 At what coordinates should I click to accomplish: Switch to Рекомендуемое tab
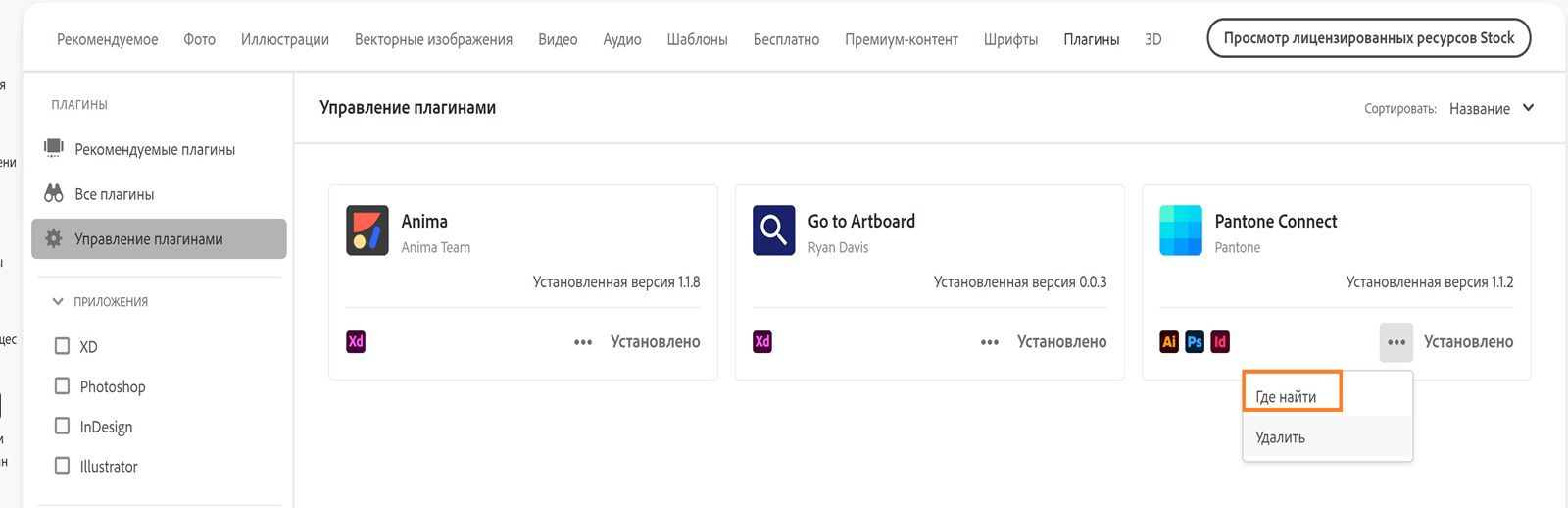[107, 39]
